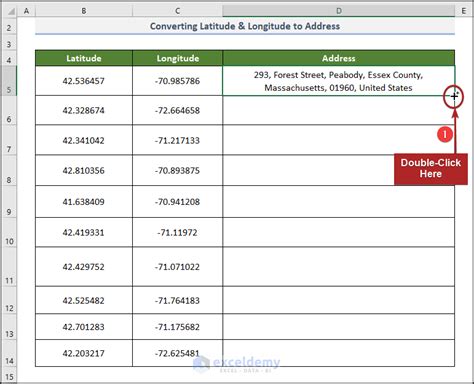
Task: Select empty address cell beside 42.419331
Action: click(x=338, y=233)
